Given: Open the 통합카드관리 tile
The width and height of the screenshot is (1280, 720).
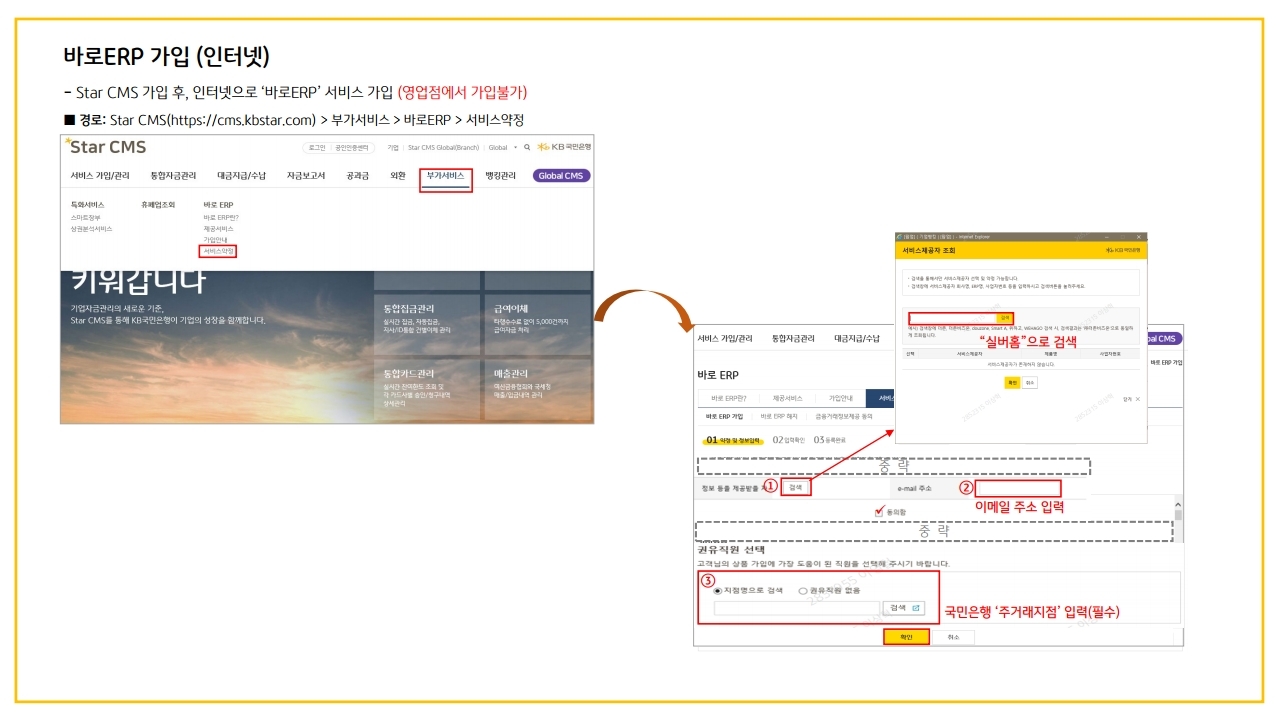Looking at the screenshot, I should point(426,388).
